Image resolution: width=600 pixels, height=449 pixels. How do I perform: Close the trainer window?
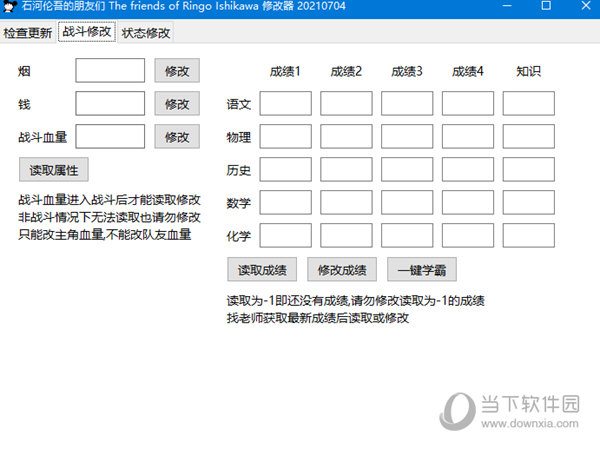coord(586,6)
